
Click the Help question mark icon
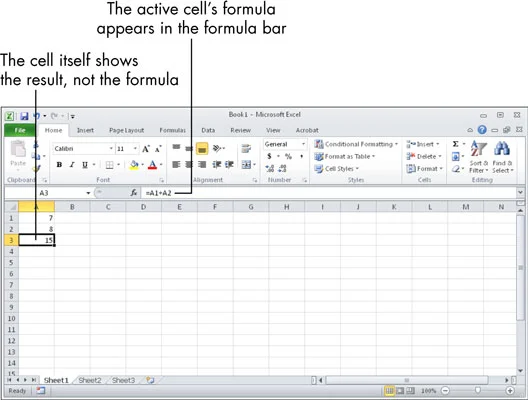point(482,130)
